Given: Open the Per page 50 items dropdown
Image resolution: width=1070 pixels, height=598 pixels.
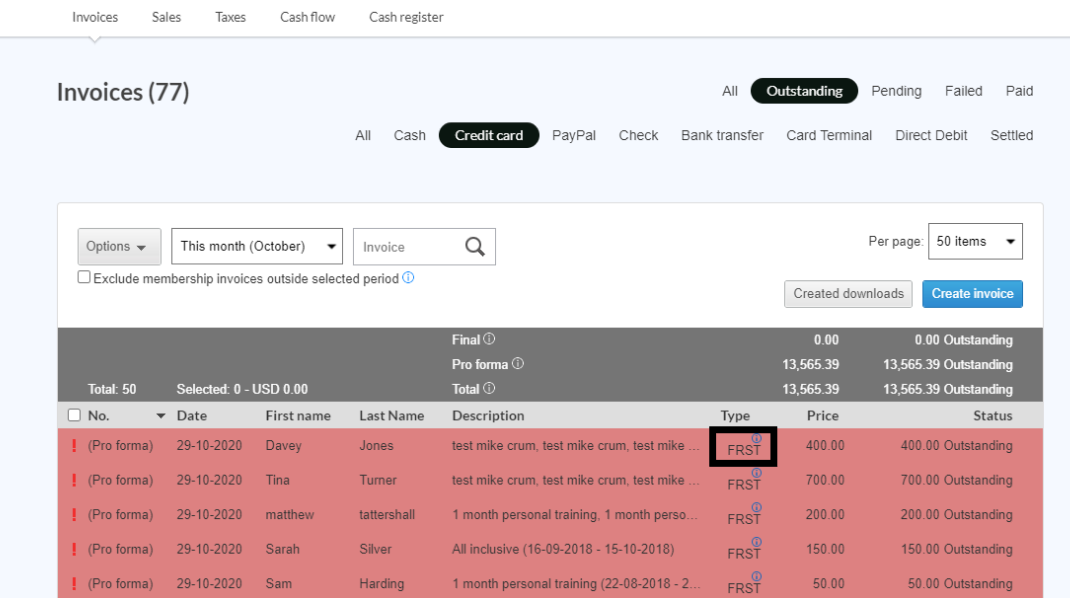Looking at the screenshot, I should point(975,241).
